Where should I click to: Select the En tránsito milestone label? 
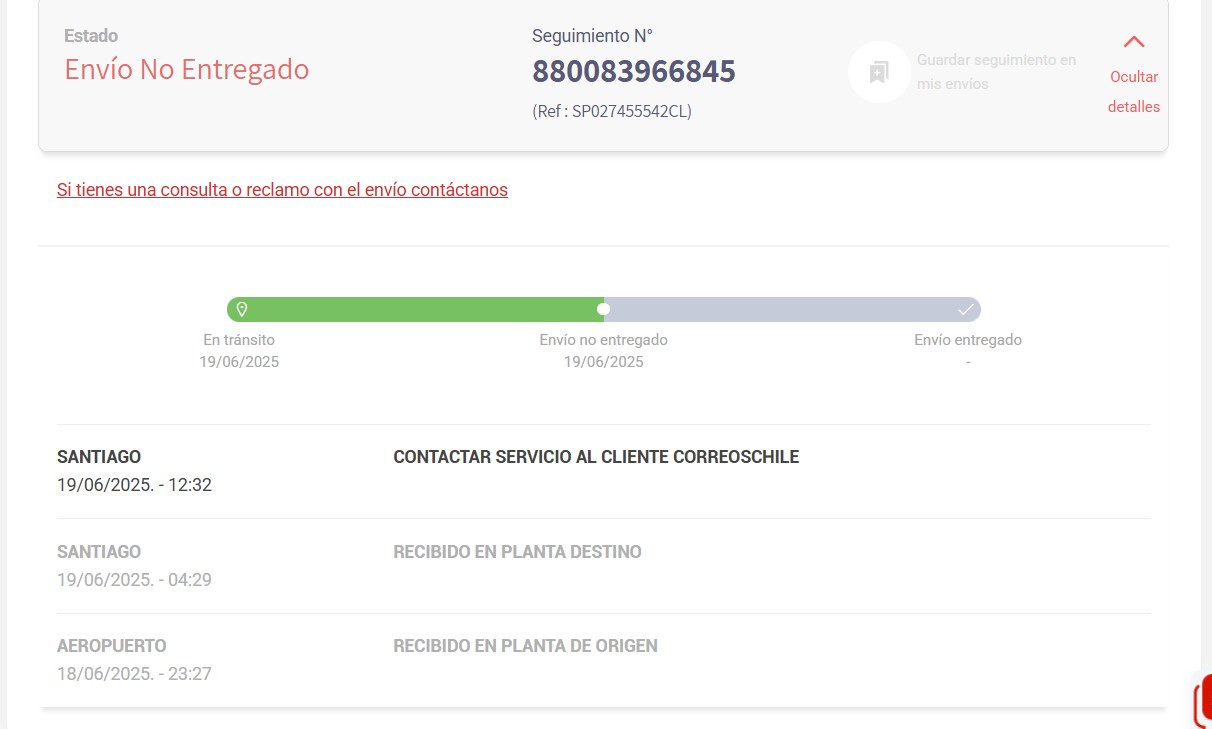point(239,339)
